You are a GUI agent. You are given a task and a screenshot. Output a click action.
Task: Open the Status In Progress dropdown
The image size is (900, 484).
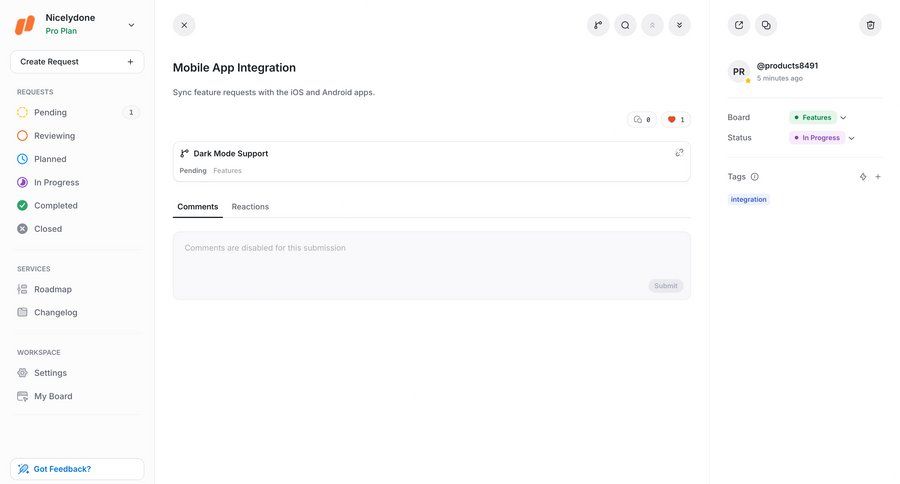[x=822, y=138]
